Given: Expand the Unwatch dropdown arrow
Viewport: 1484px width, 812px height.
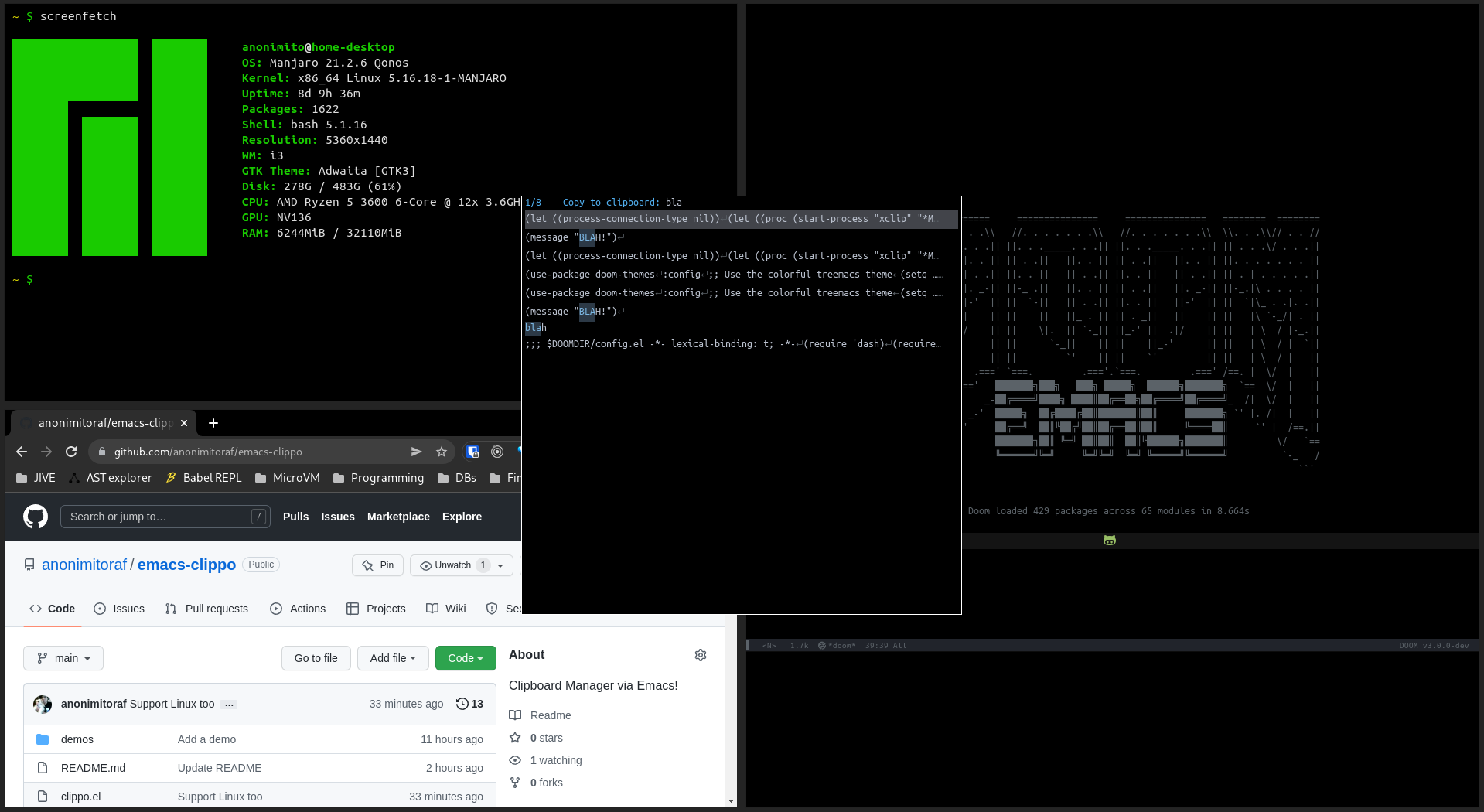Looking at the screenshot, I should click(500, 565).
